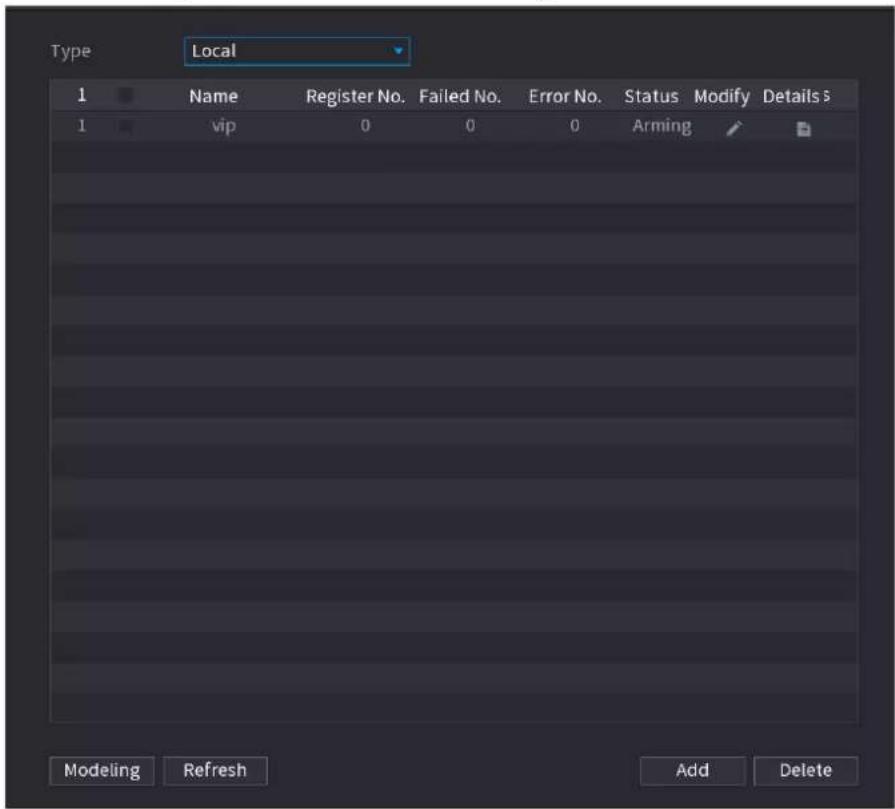Click the Name column header
895x809 pixels.
tap(213, 96)
